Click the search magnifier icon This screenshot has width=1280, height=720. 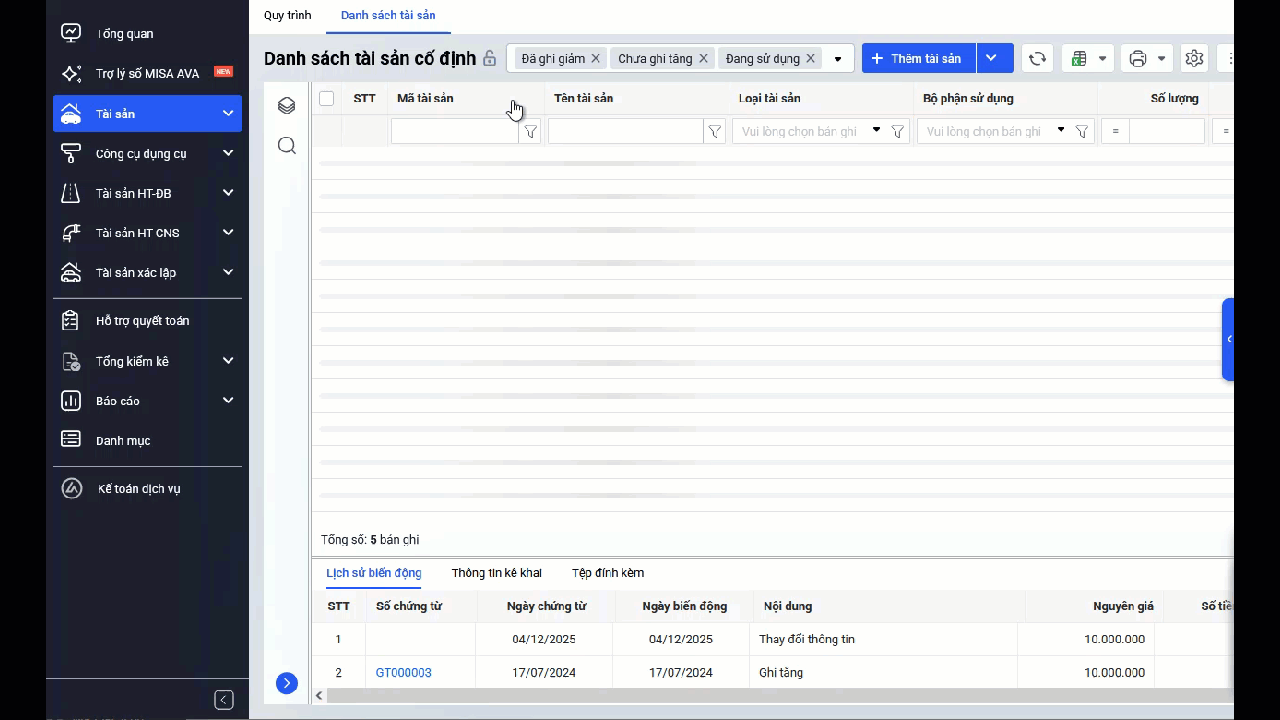point(287,146)
